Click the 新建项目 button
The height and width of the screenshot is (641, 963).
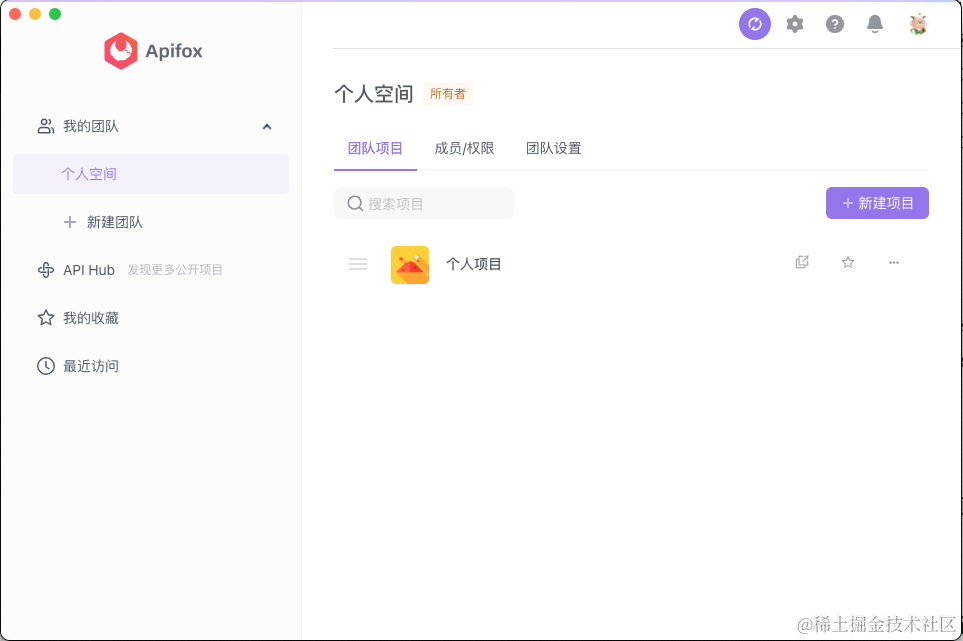tap(877, 203)
